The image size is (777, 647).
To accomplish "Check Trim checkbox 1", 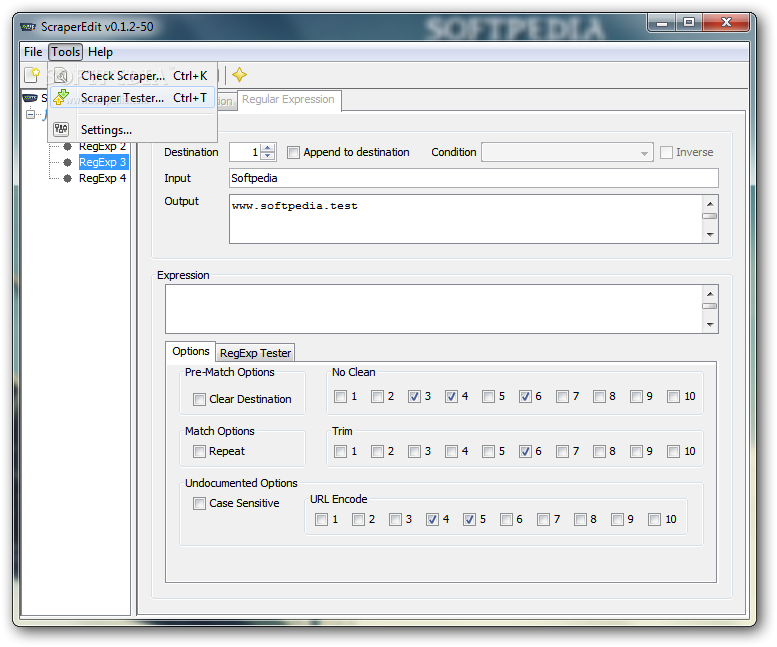I will tap(340, 451).
